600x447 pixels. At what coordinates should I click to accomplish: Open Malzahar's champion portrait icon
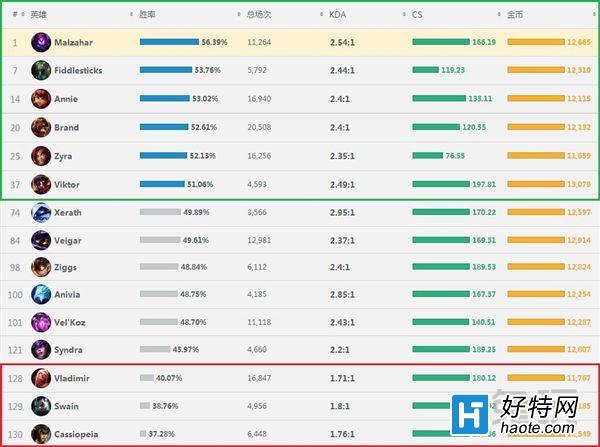(x=41, y=42)
